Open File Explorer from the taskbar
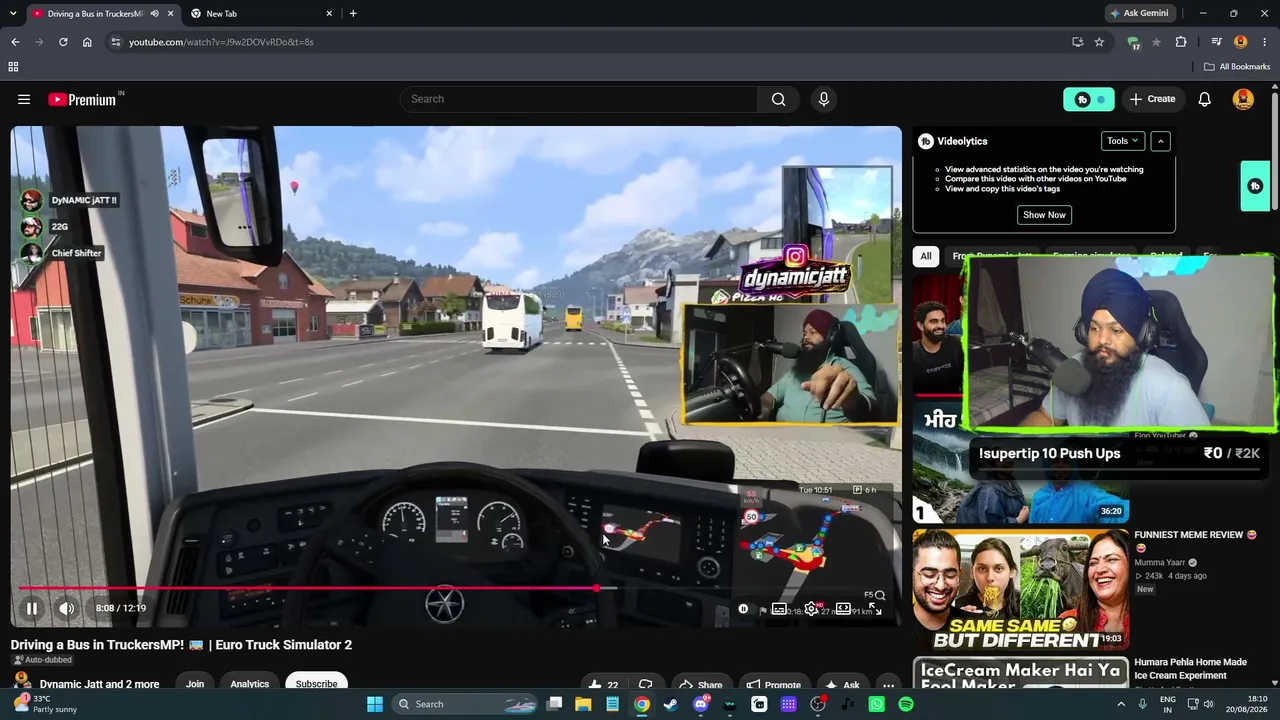Viewport: 1280px width, 720px height. point(583,704)
